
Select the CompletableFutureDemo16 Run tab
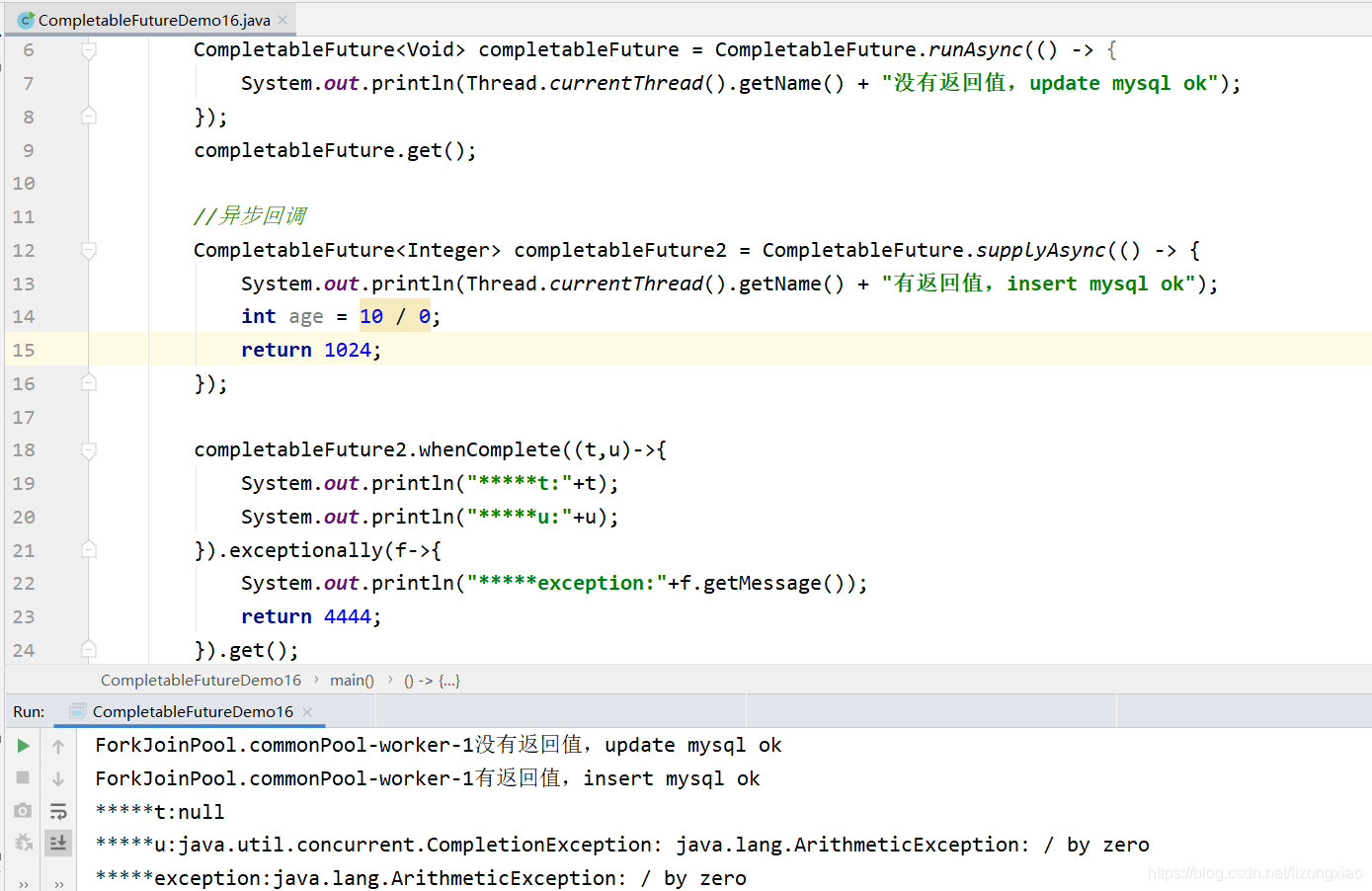193,711
